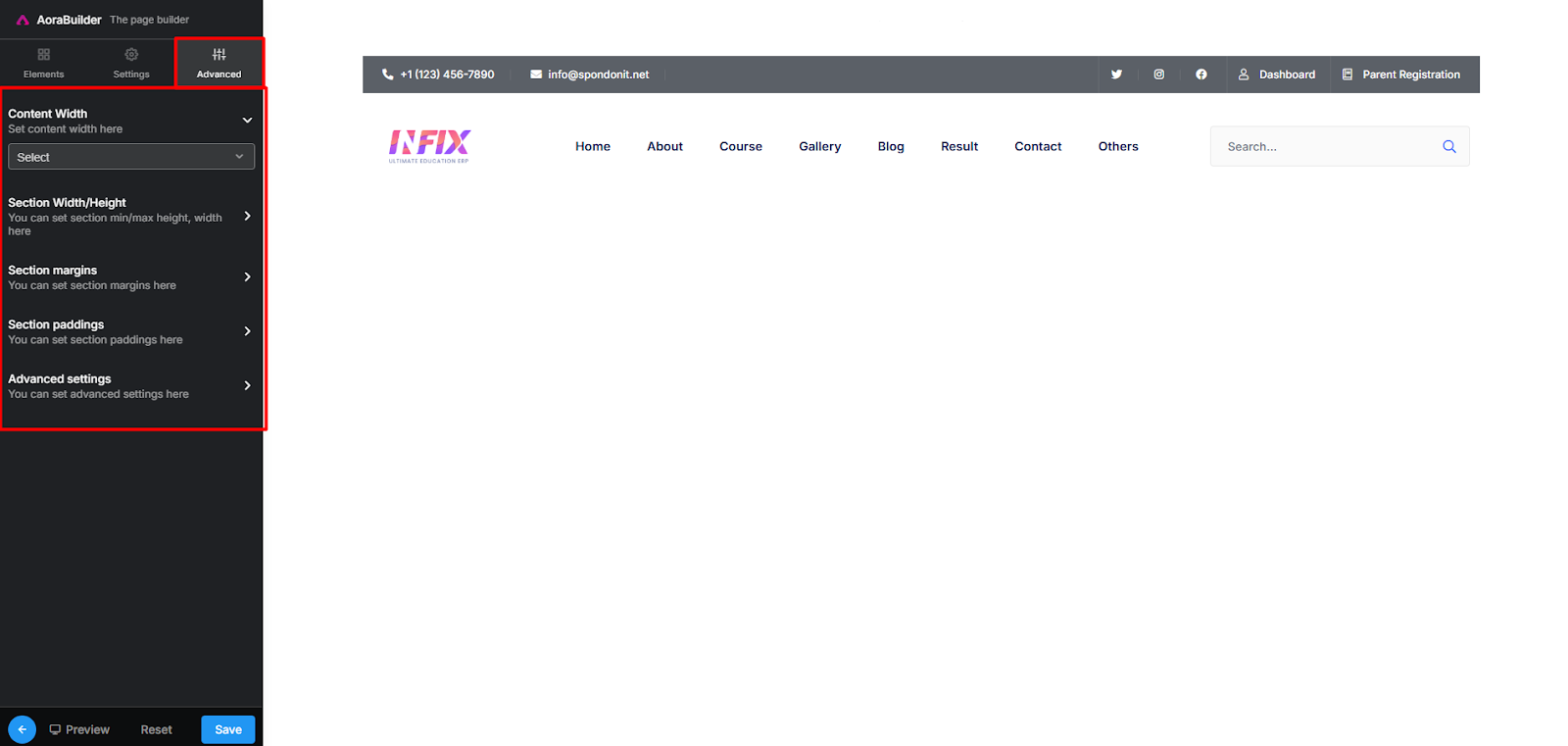Click the magnifier search icon
This screenshot has height=746, width=1568.
tap(1449, 146)
